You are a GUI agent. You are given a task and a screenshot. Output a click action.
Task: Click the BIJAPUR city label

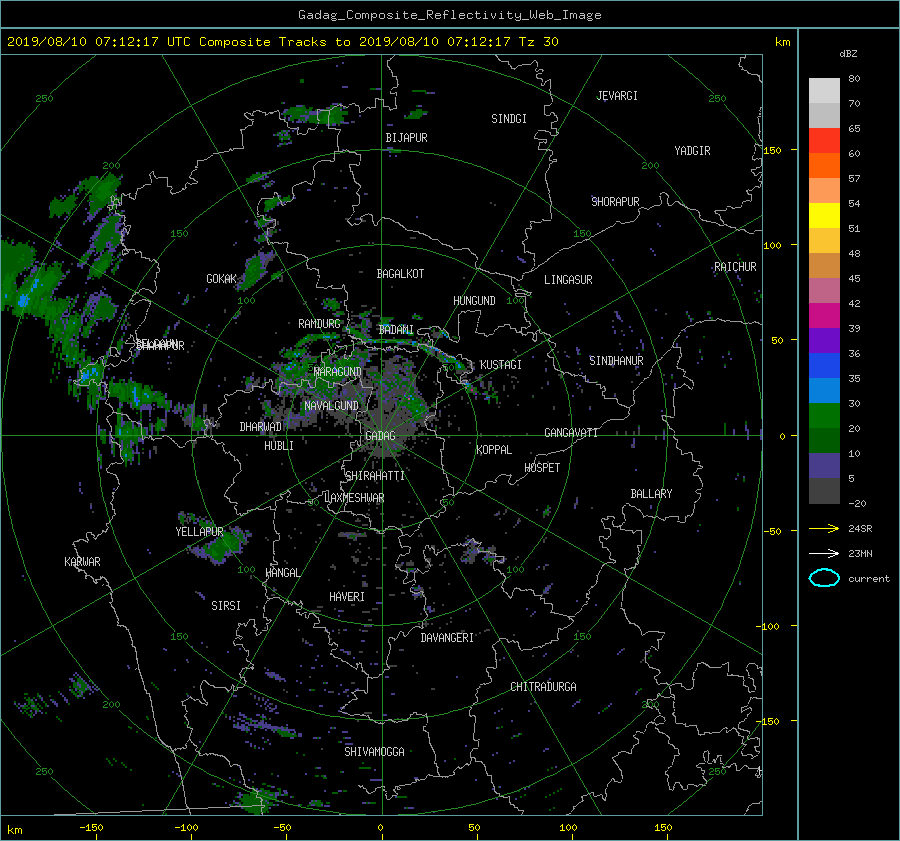[x=406, y=138]
